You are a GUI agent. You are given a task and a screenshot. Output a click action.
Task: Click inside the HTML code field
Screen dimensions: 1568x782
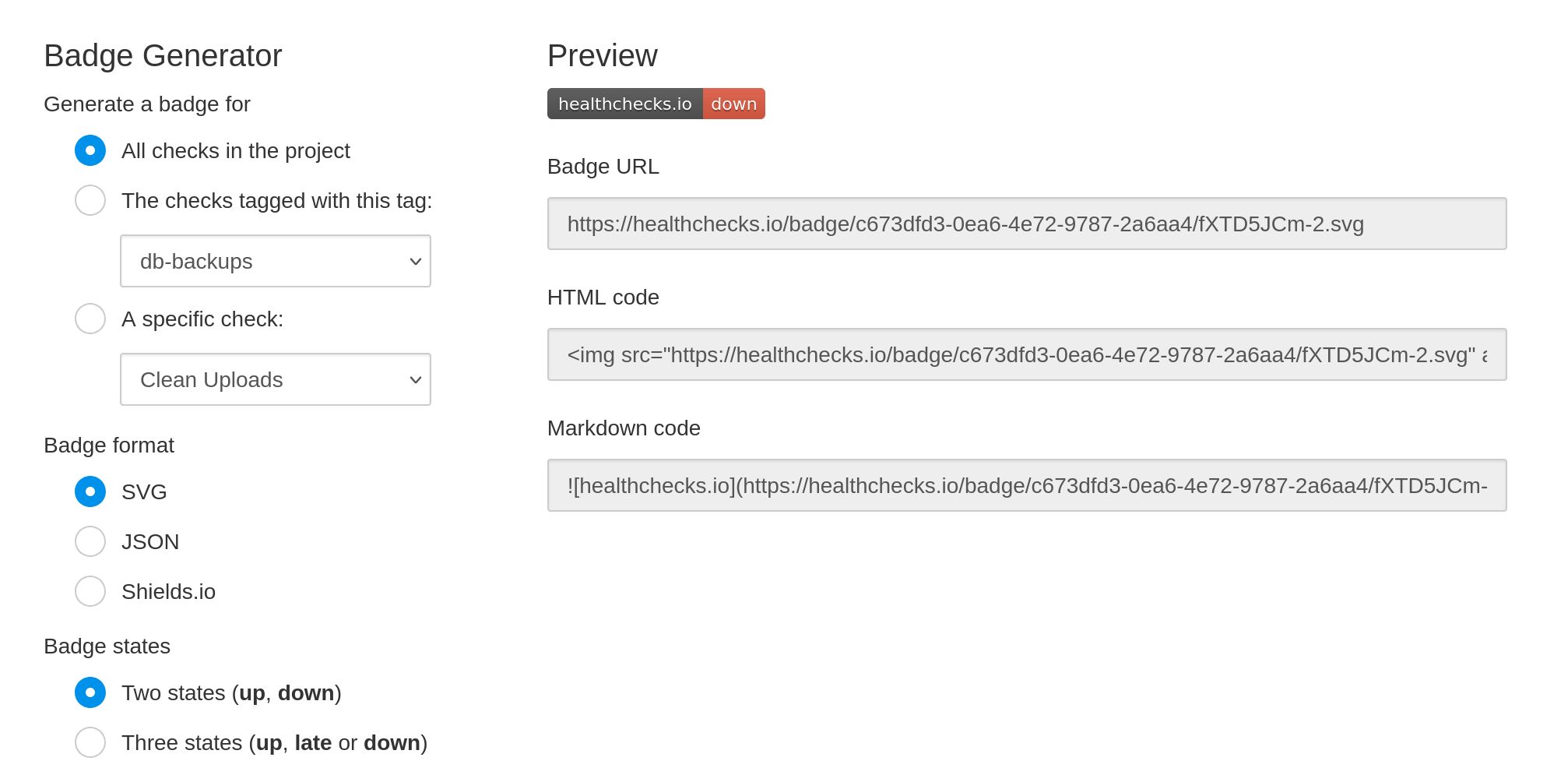(1026, 354)
